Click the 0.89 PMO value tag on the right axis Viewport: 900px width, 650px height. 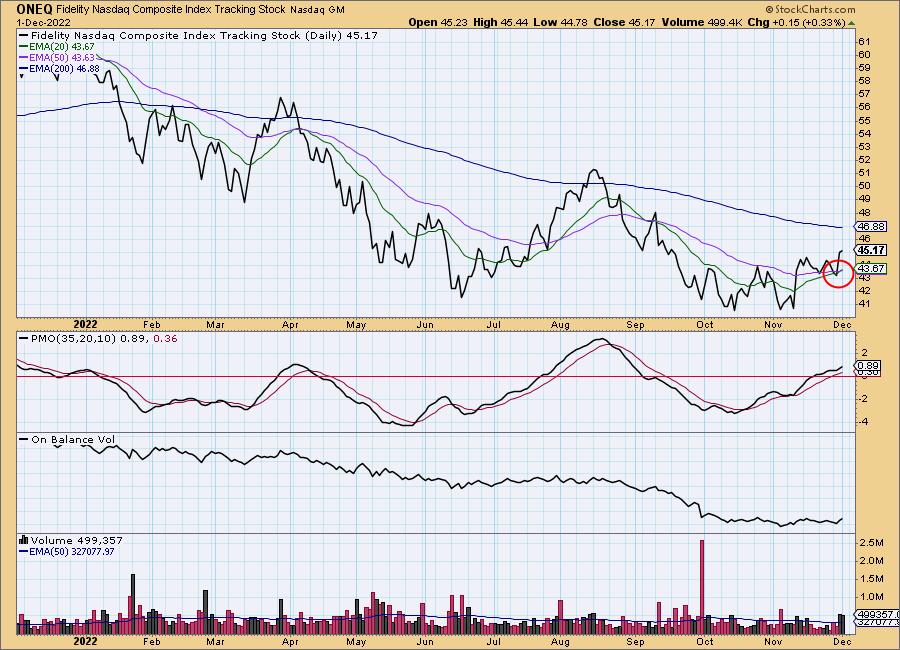pyautogui.click(x=868, y=366)
